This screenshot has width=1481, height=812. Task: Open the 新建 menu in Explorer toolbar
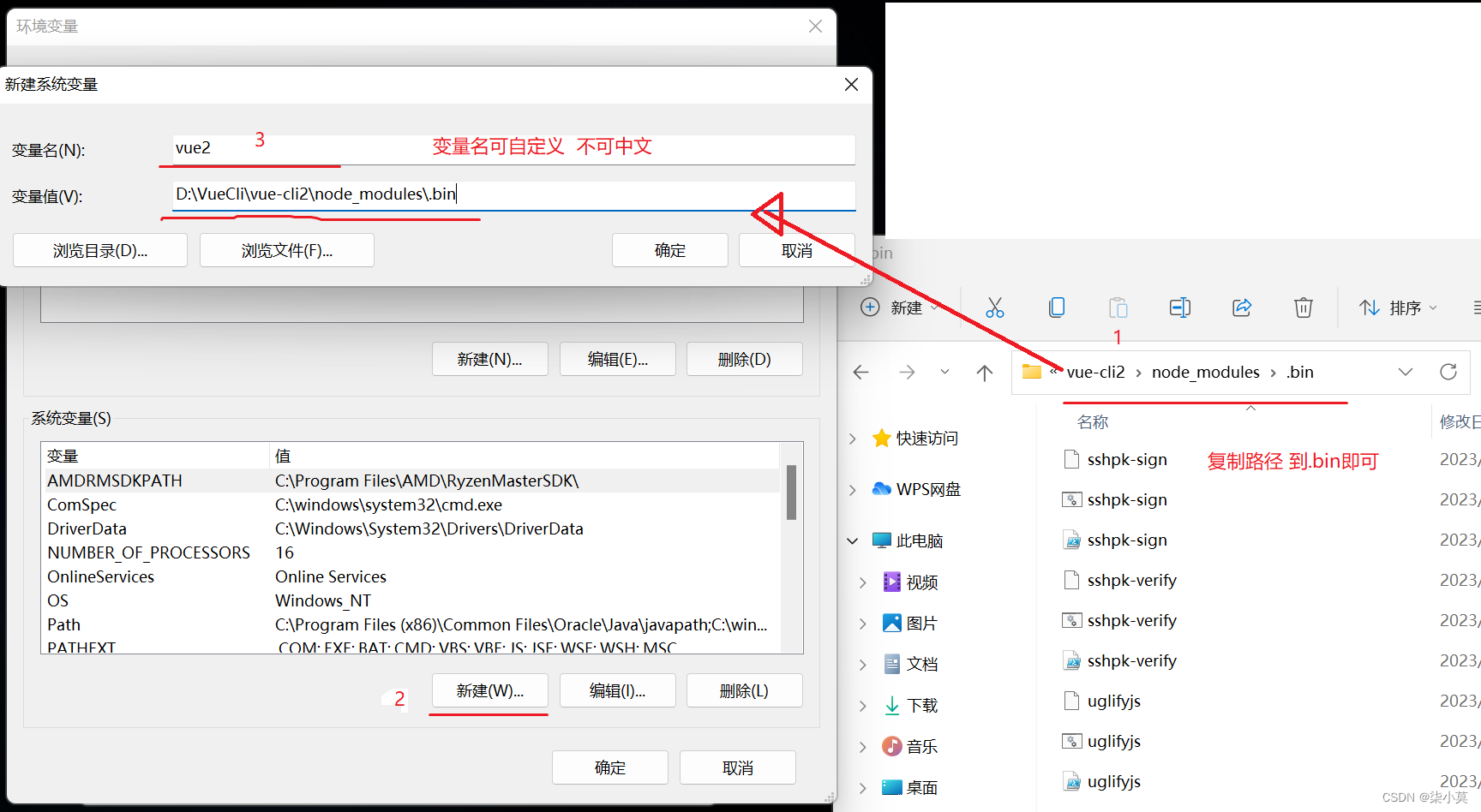coord(899,307)
